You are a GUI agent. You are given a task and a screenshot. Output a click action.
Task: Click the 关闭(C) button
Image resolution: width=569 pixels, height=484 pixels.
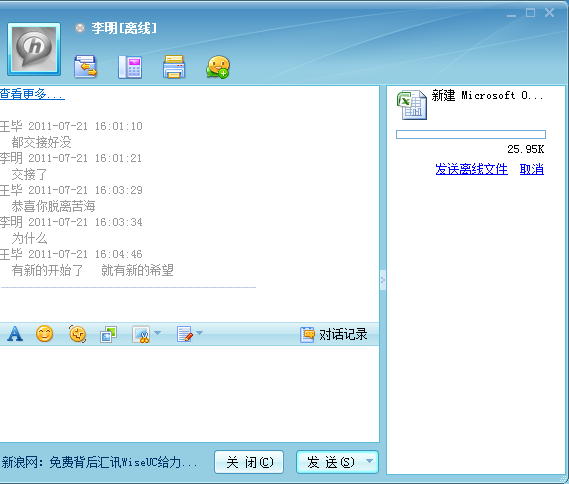(x=249, y=462)
